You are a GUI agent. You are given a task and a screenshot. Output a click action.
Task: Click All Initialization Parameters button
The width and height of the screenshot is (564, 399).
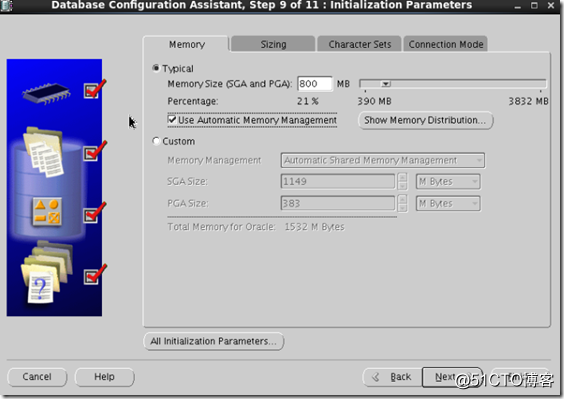coord(214,341)
